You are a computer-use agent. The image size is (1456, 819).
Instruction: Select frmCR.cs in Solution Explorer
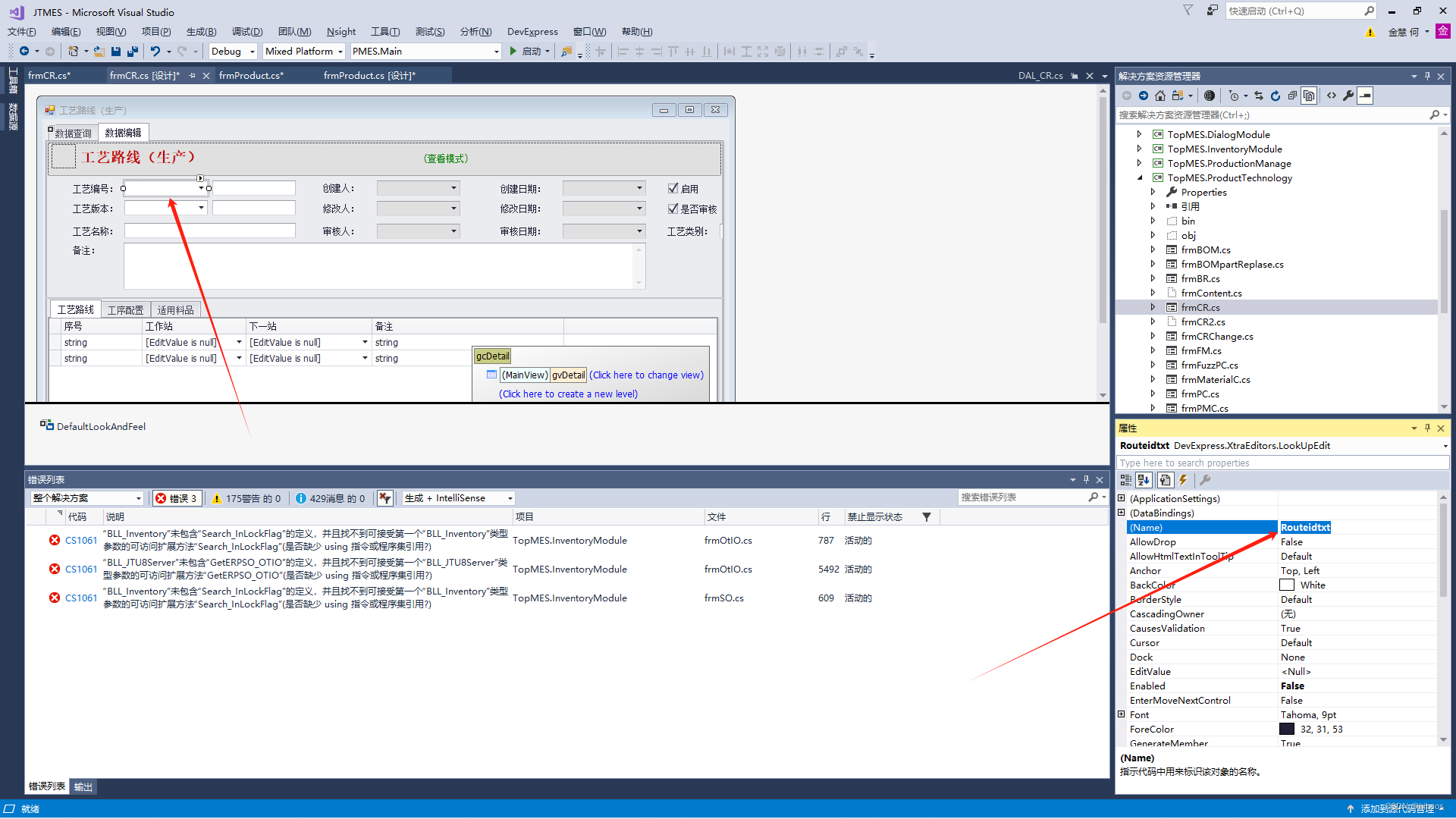click(x=1200, y=307)
